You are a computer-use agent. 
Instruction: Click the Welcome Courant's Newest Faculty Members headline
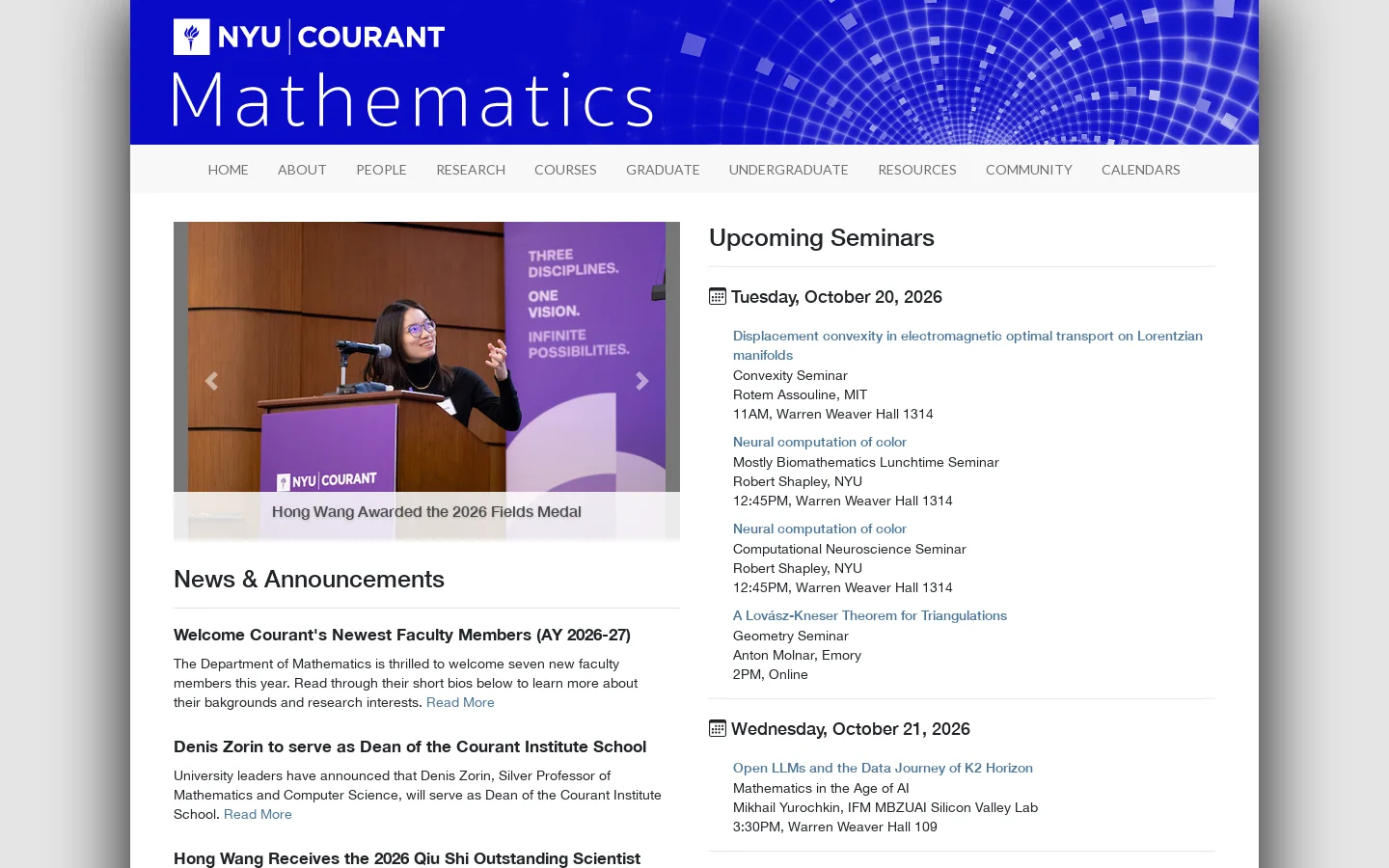[x=402, y=635]
